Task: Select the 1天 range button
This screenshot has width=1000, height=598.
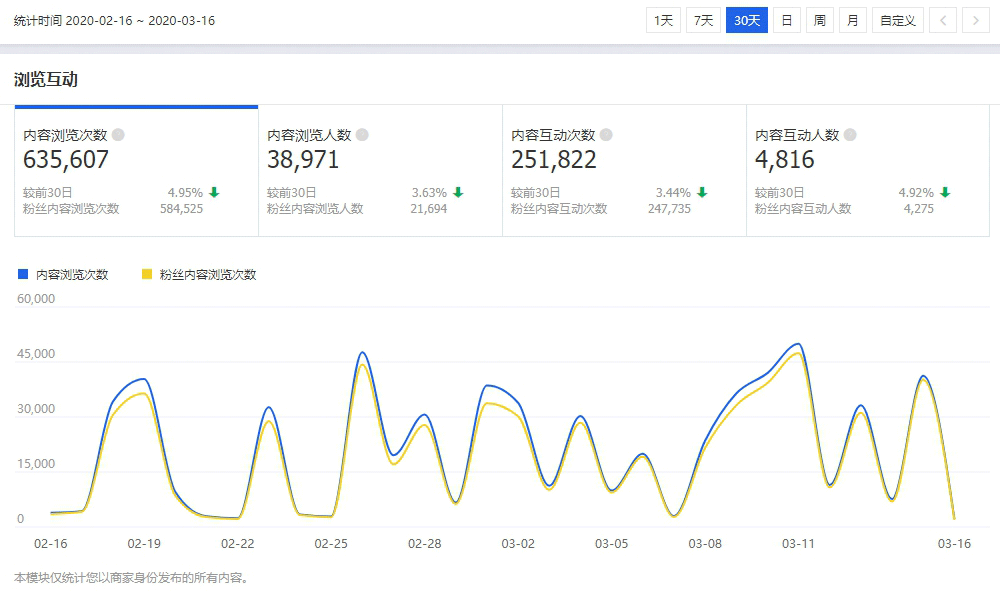Action: [664, 20]
